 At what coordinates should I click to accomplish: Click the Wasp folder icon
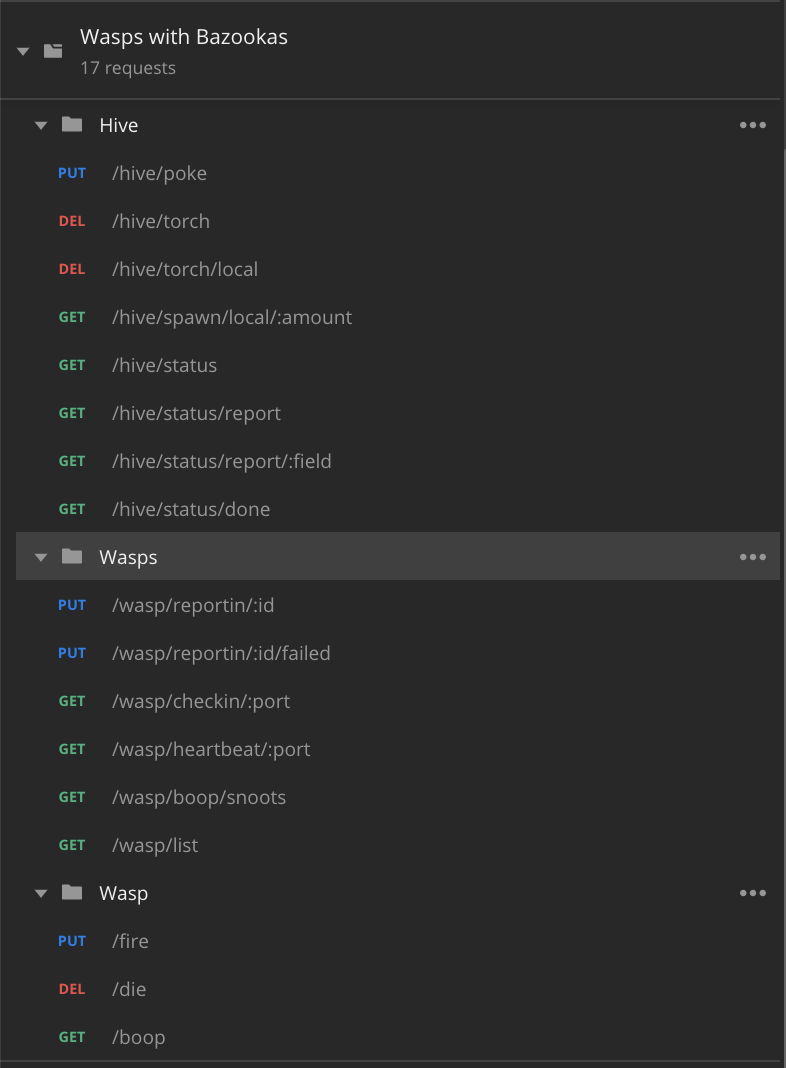pos(72,893)
